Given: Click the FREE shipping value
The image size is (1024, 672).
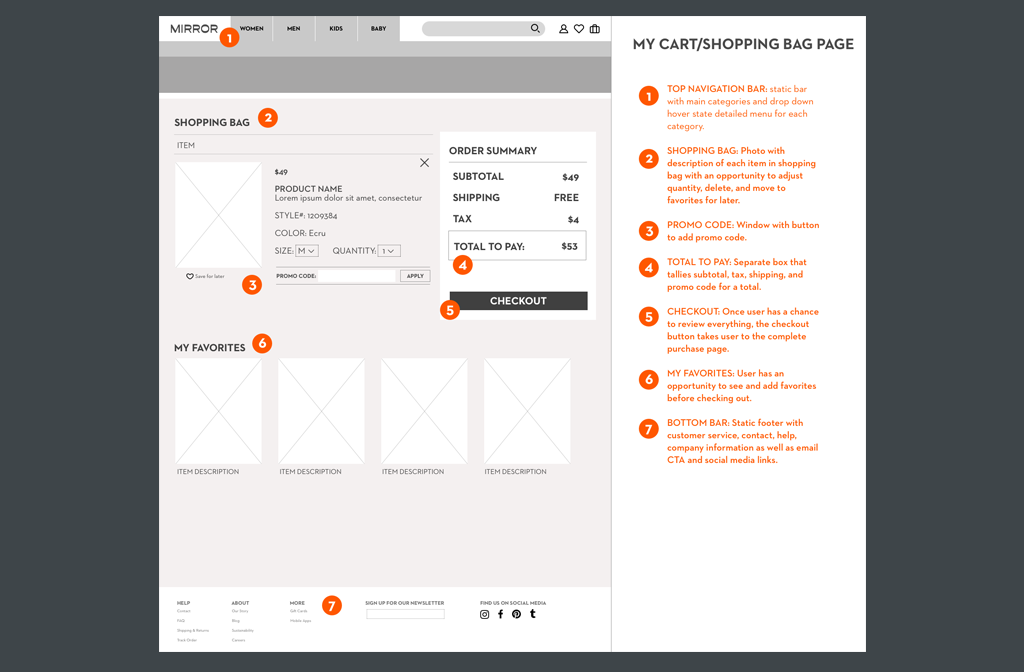Looking at the screenshot, I should click(566, 198).
